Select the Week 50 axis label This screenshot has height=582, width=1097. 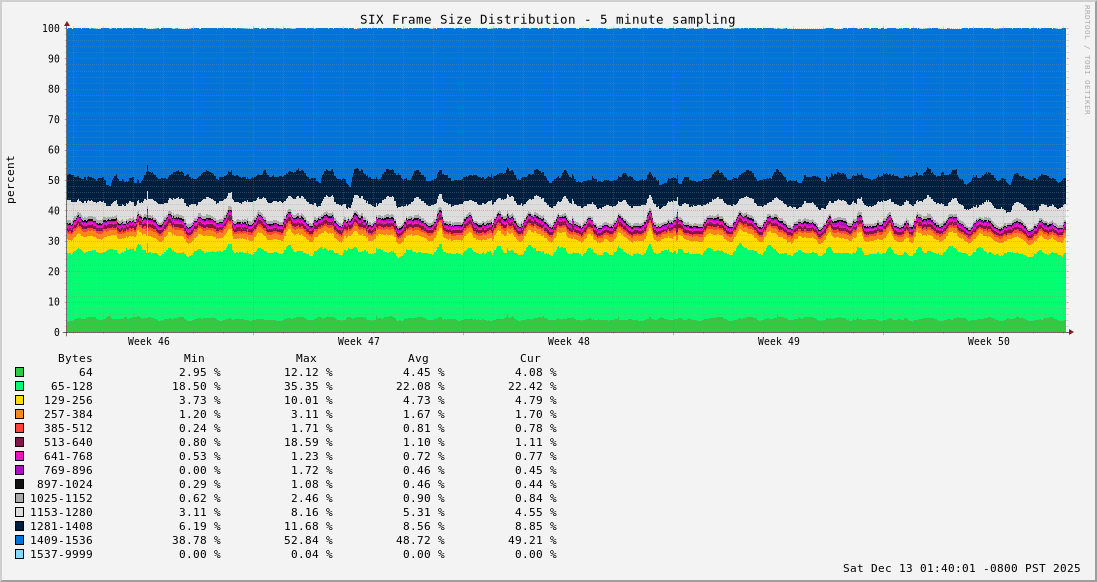[989, 342]
